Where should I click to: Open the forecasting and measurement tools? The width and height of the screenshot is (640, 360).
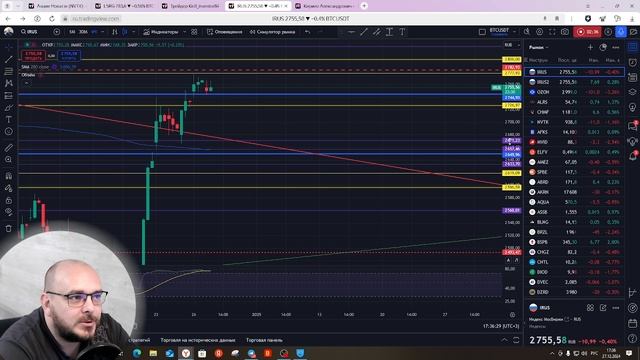click(x=9, y=96)
